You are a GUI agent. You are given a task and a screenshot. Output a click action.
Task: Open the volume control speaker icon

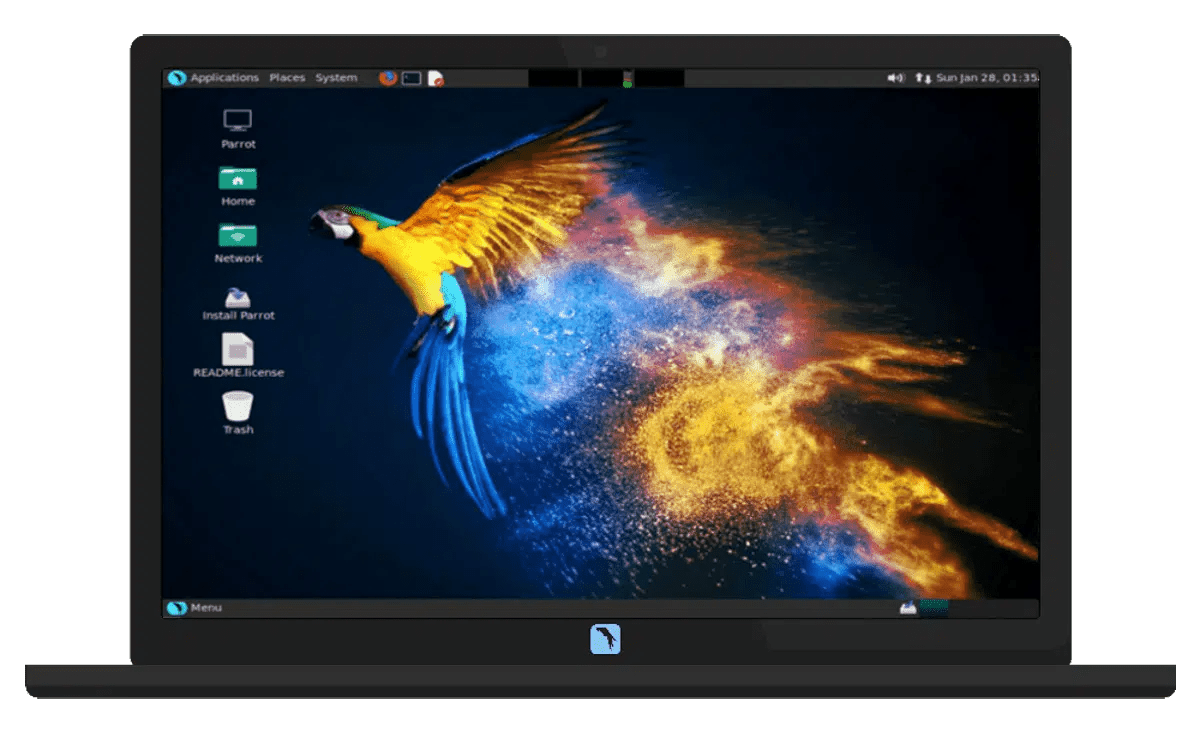click(896, 78)
